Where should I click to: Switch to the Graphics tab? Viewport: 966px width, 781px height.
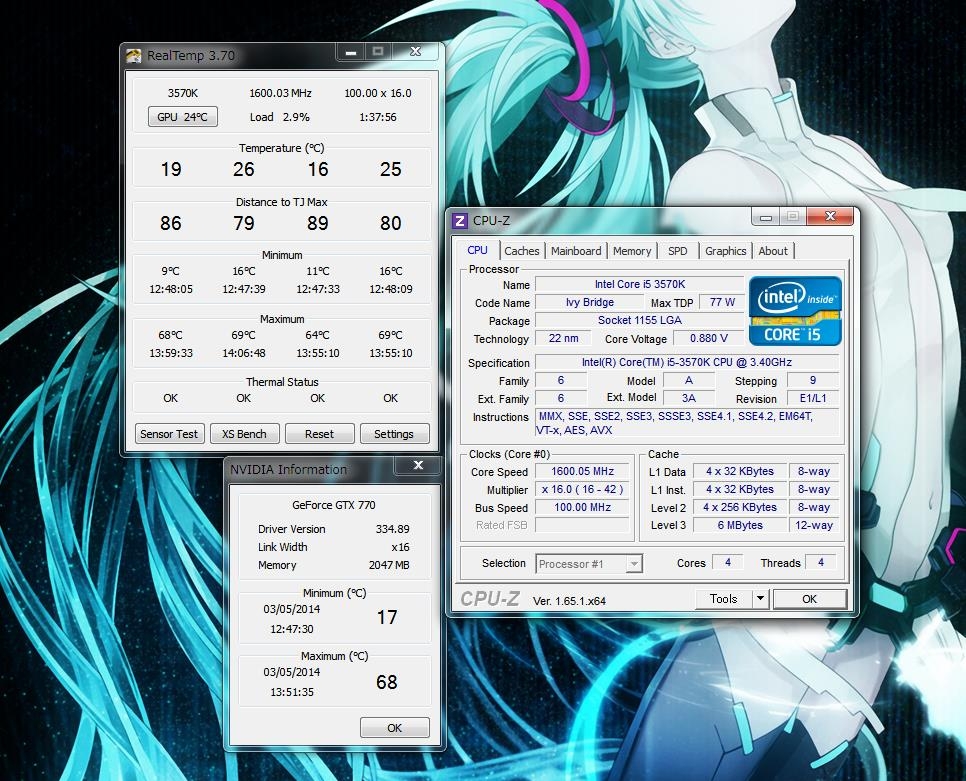(726, 251)
